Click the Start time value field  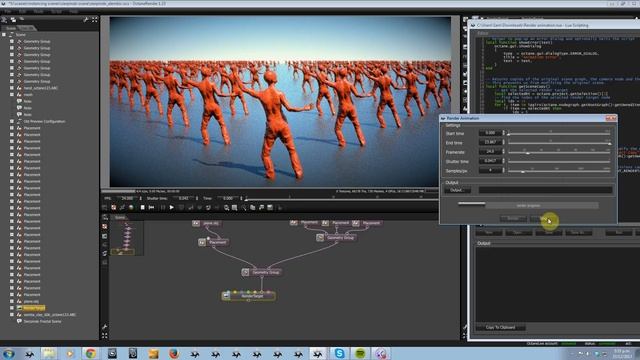490,133
